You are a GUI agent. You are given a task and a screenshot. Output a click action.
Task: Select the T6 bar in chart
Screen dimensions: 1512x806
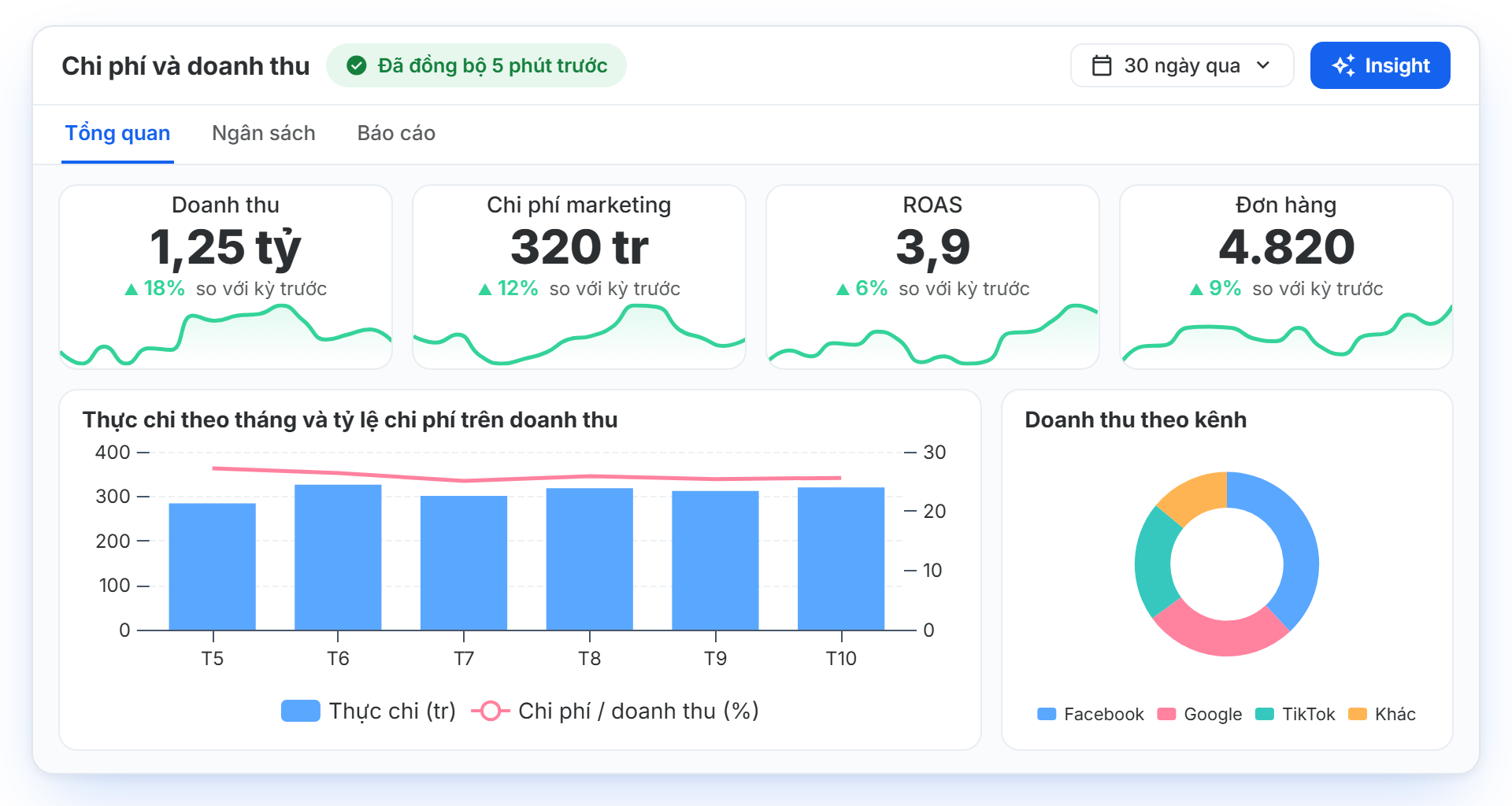[x=338, y=557]
